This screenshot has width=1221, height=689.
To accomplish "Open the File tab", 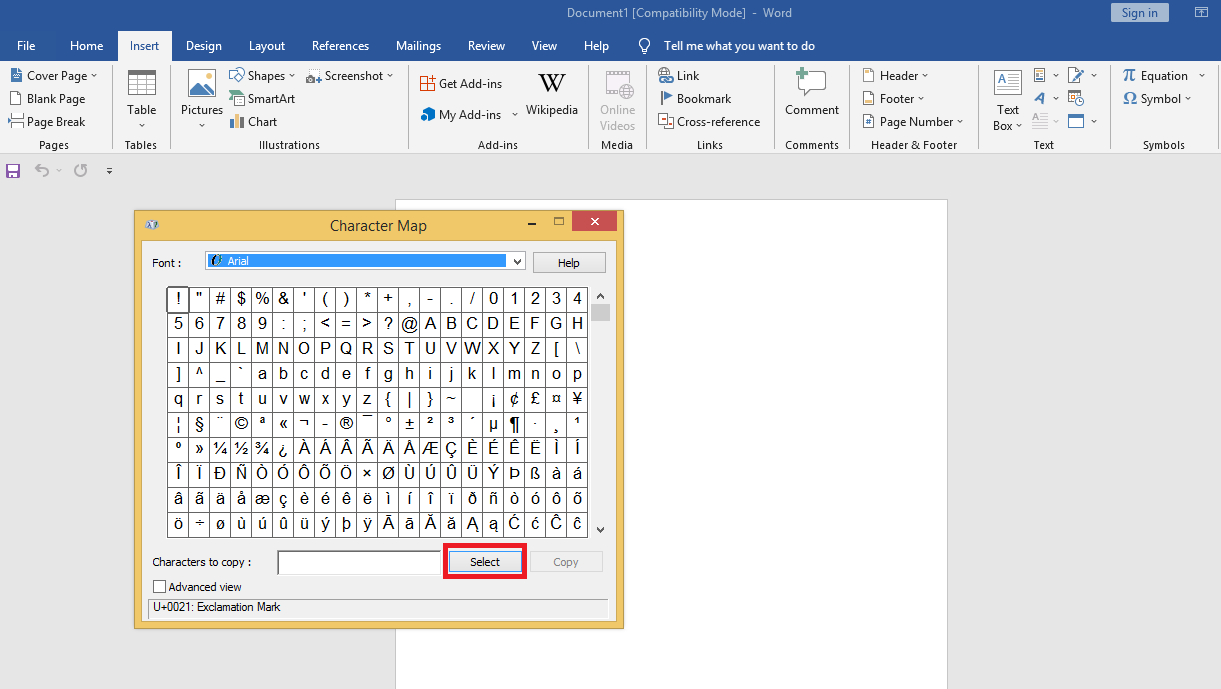I will [x=26, y=46].
